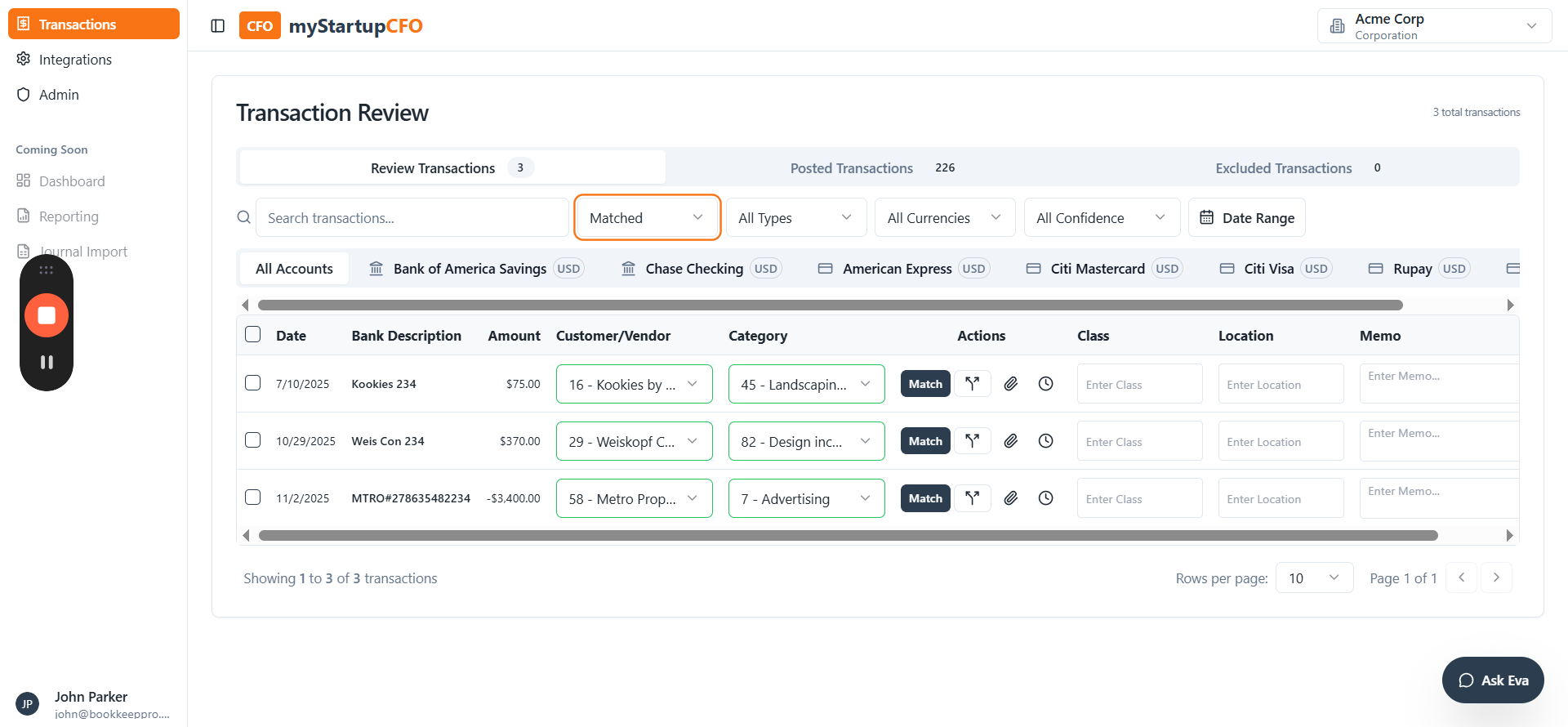Screen dimensions: 1568x727
Task: Click the sidebar collapse toggle icon
Action: tap(217, 26)
